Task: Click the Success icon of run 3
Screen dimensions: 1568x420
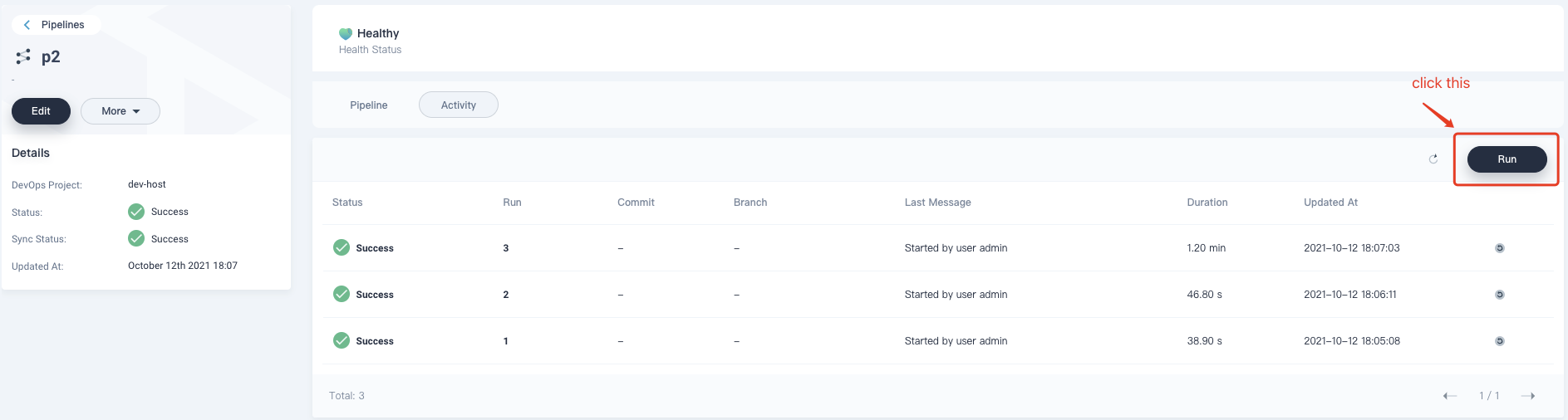Action: [x=342, y=247]
